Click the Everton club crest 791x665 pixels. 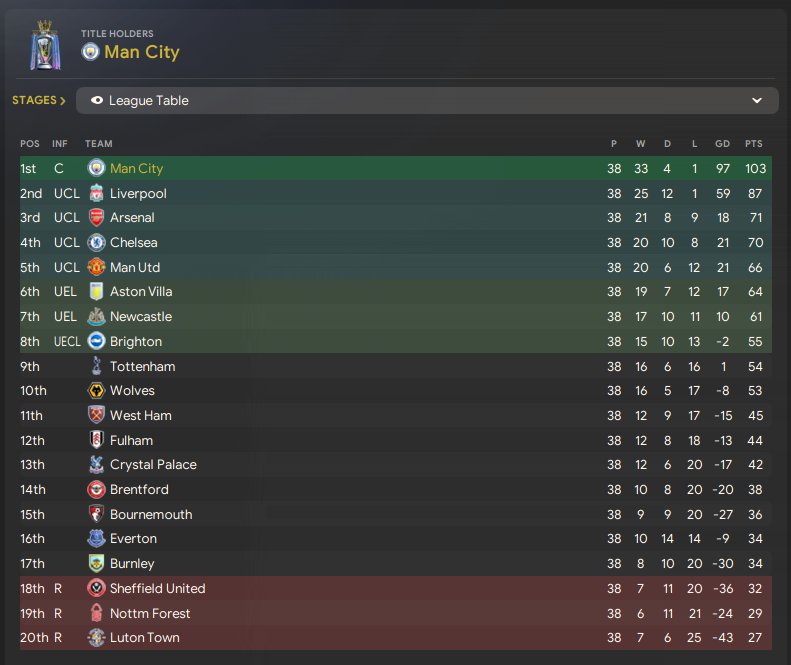[96, 539]
